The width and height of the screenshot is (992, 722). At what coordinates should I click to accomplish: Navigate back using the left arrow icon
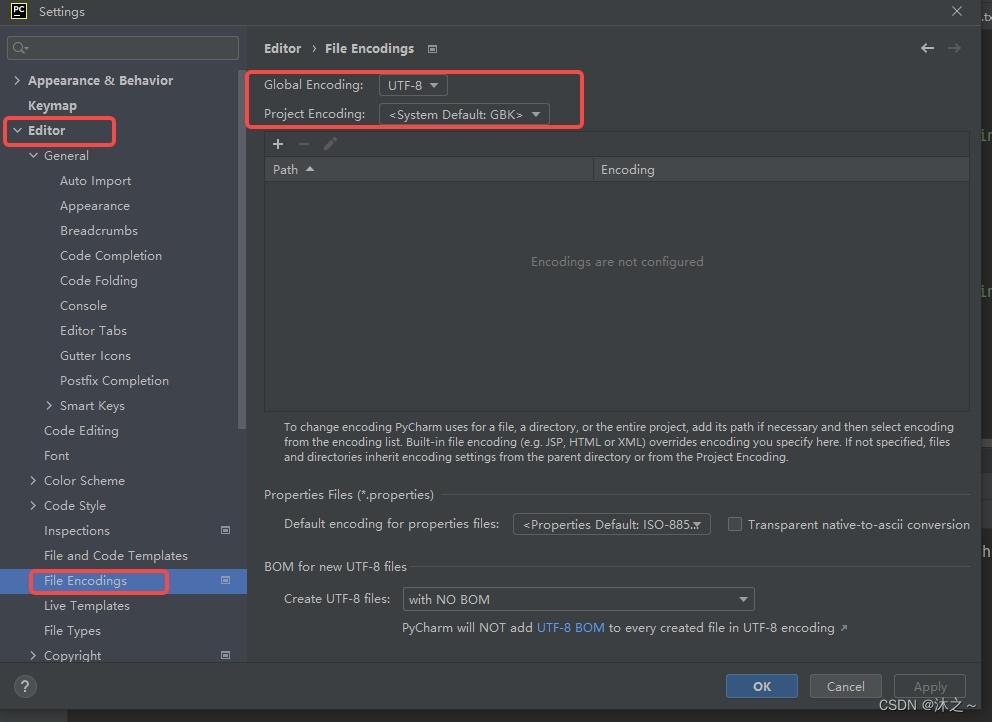click(927, 47)
